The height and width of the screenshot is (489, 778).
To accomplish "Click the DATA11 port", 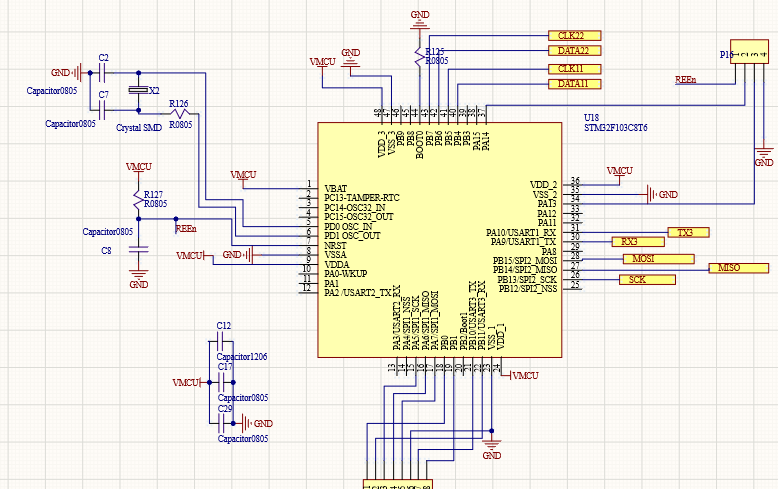I will coord(575,84).
